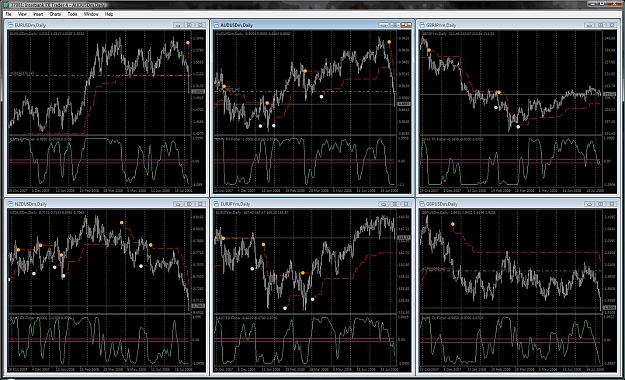Maximize the AUDUSDm,Daily chart window
The image size is (625, 380).
point(395,25)
